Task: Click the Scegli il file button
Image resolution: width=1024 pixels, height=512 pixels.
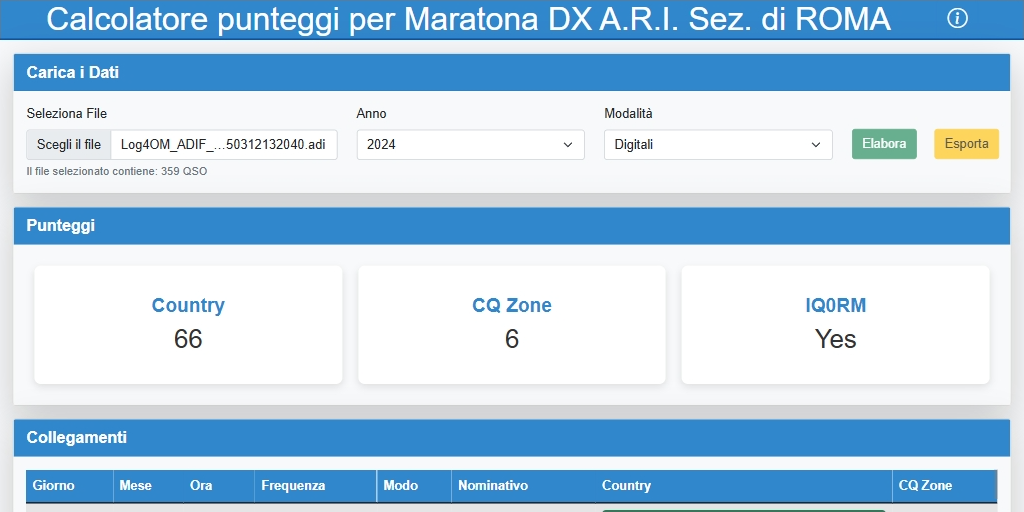Action: pos(69,144)
